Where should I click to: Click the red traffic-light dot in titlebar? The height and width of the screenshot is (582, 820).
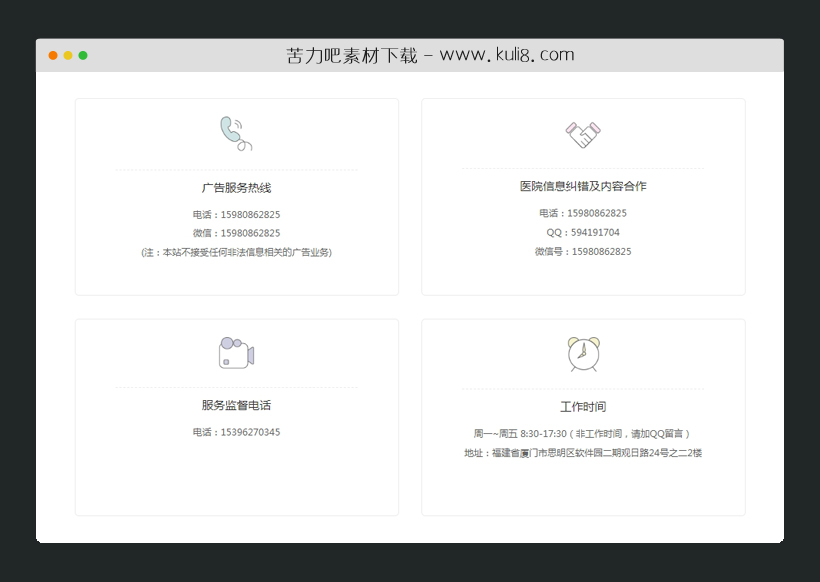52,55
